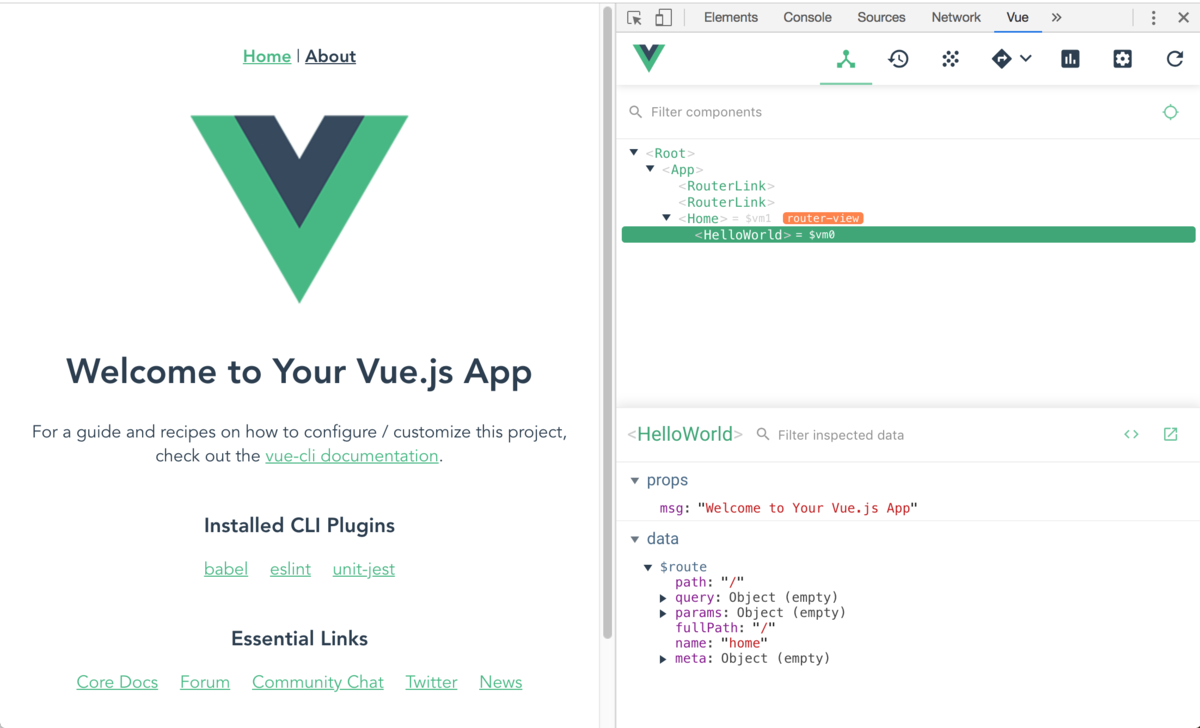Screen dimensions: 1200x728
Task: Open the Vue devtools settings icon
Action: click(1122, 59)
